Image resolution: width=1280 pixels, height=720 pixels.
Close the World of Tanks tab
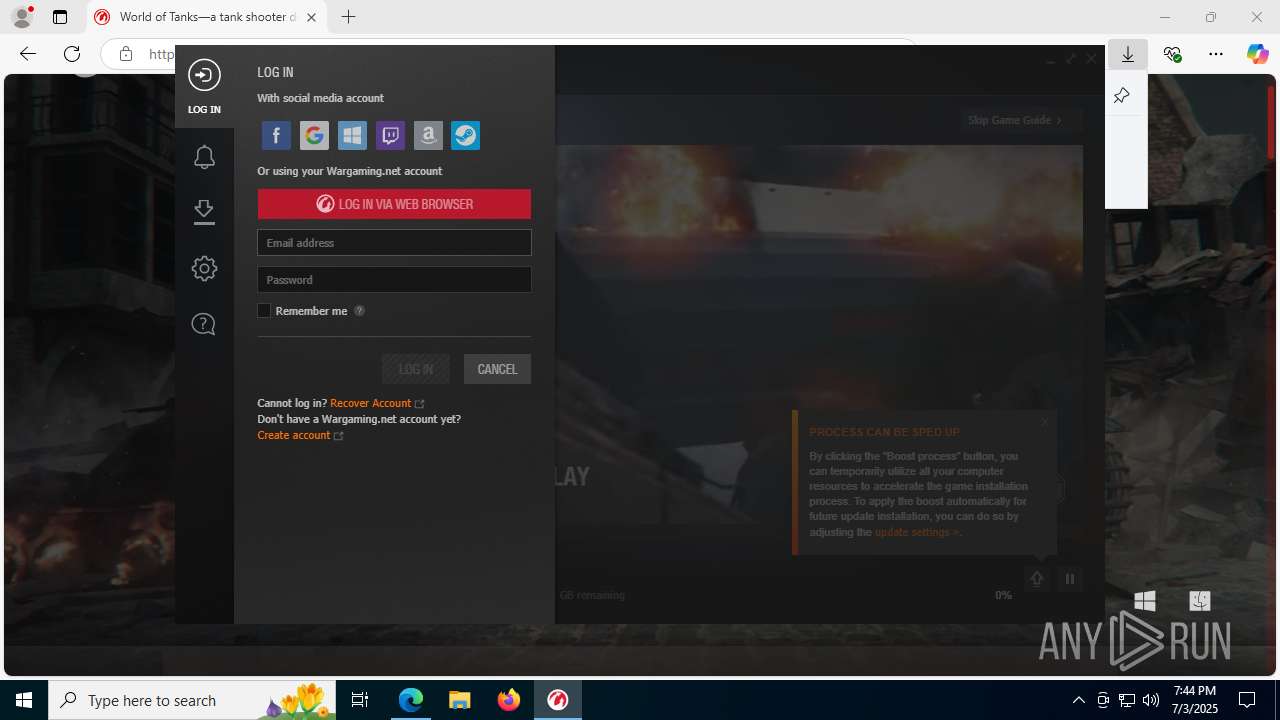pos(311,17)
